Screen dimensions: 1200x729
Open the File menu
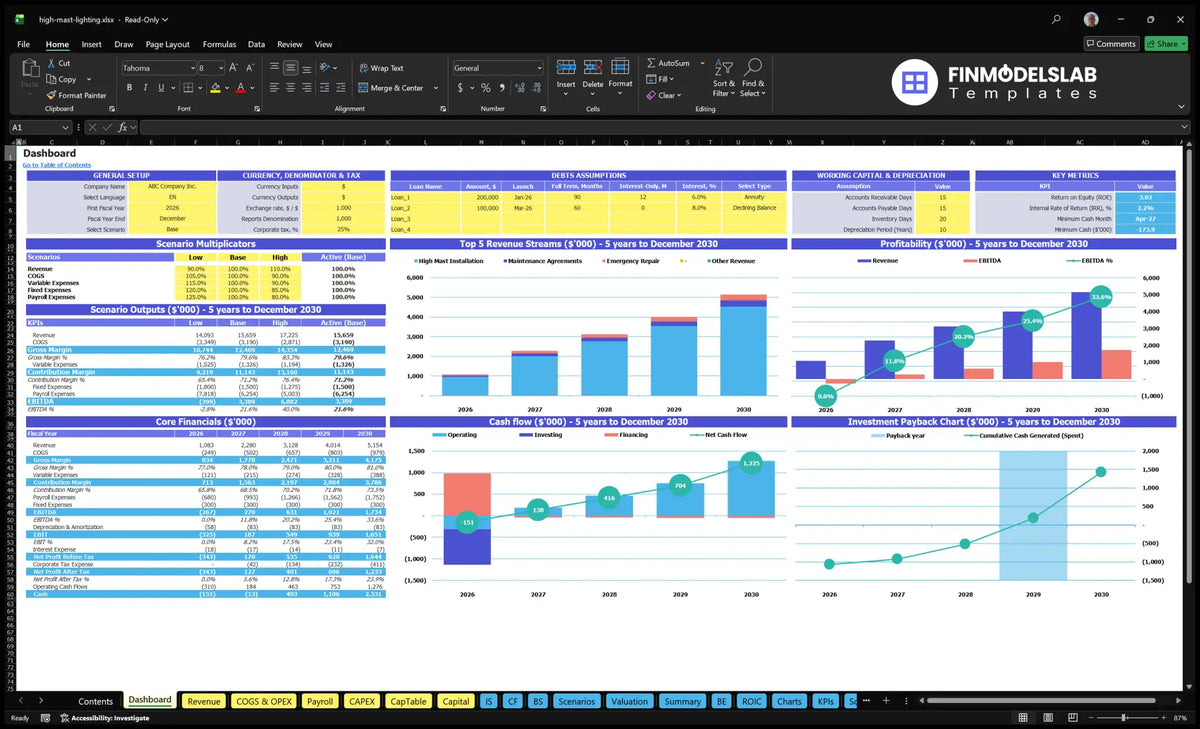[24, 44]
